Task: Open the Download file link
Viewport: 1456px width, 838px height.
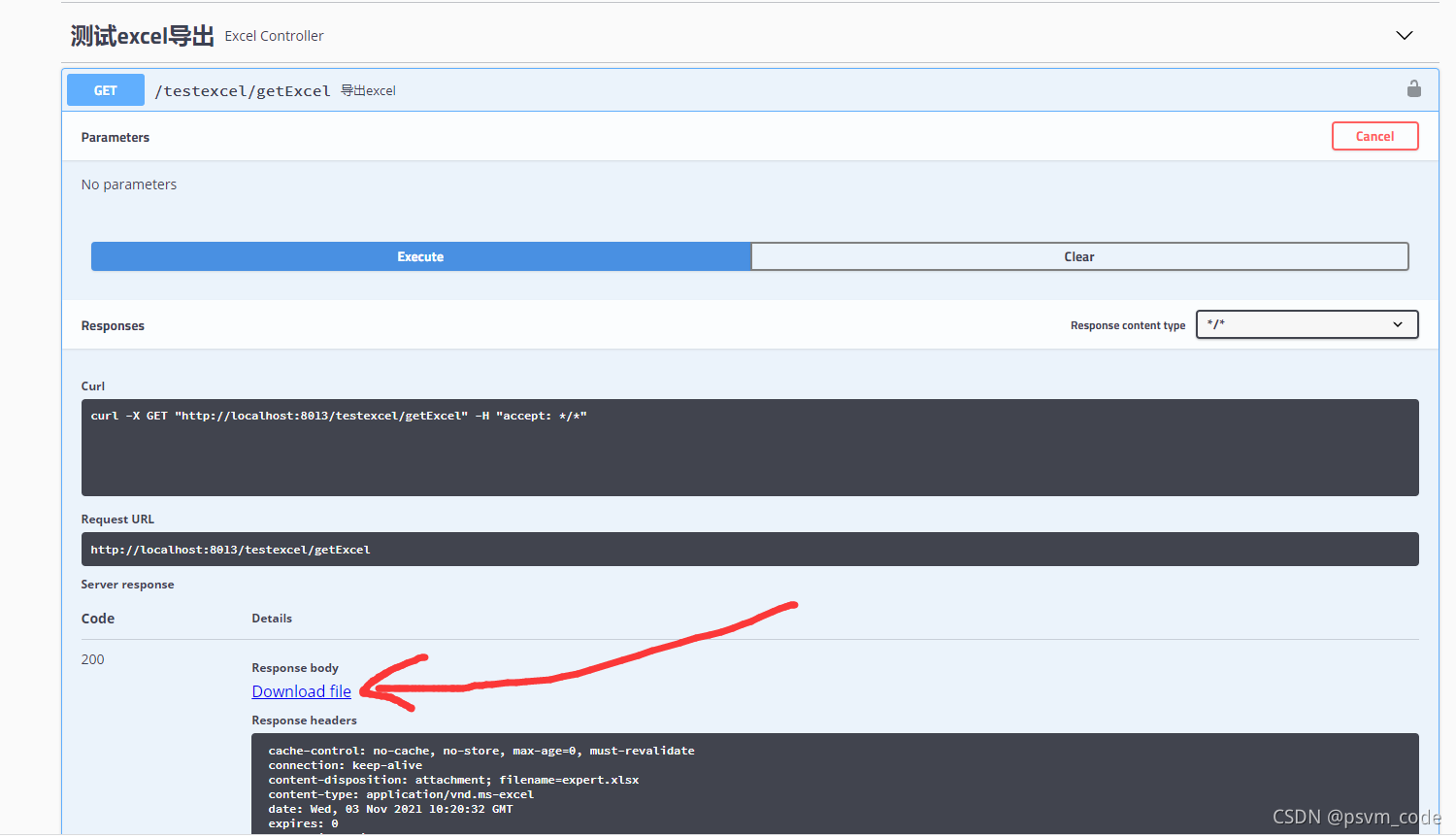Action: tap(301, 690)
